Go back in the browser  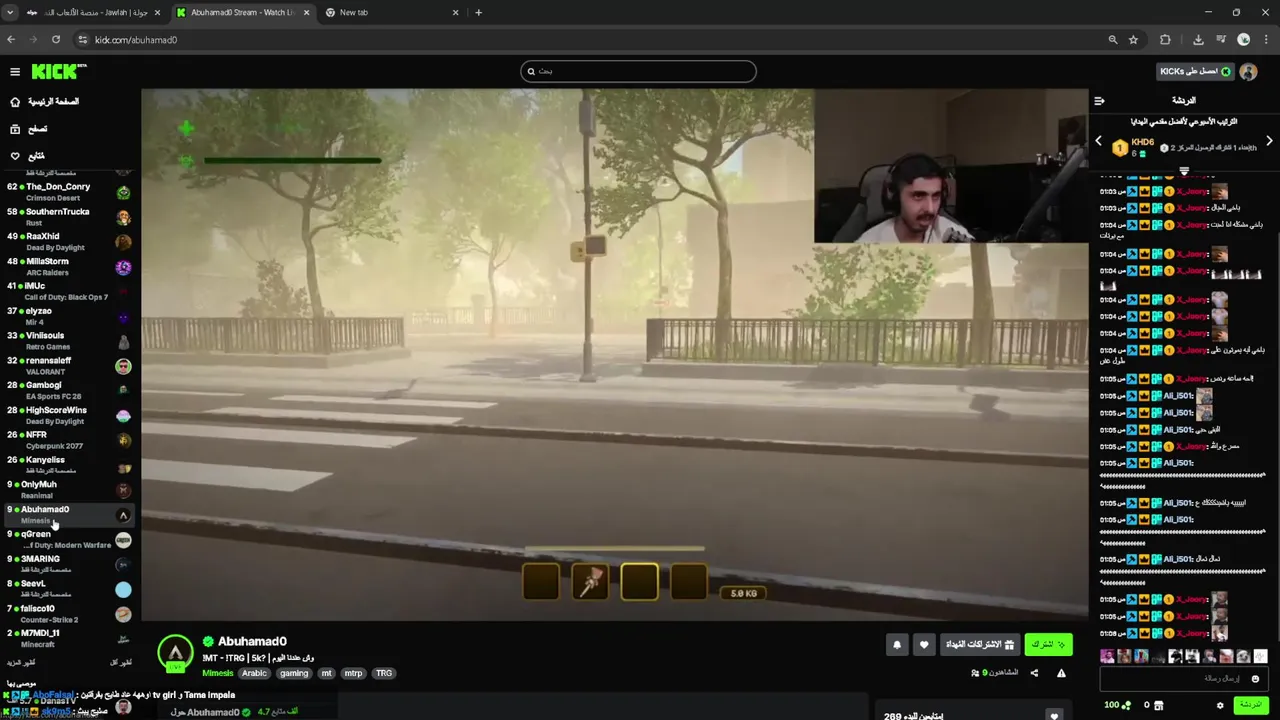click(11, 40)
